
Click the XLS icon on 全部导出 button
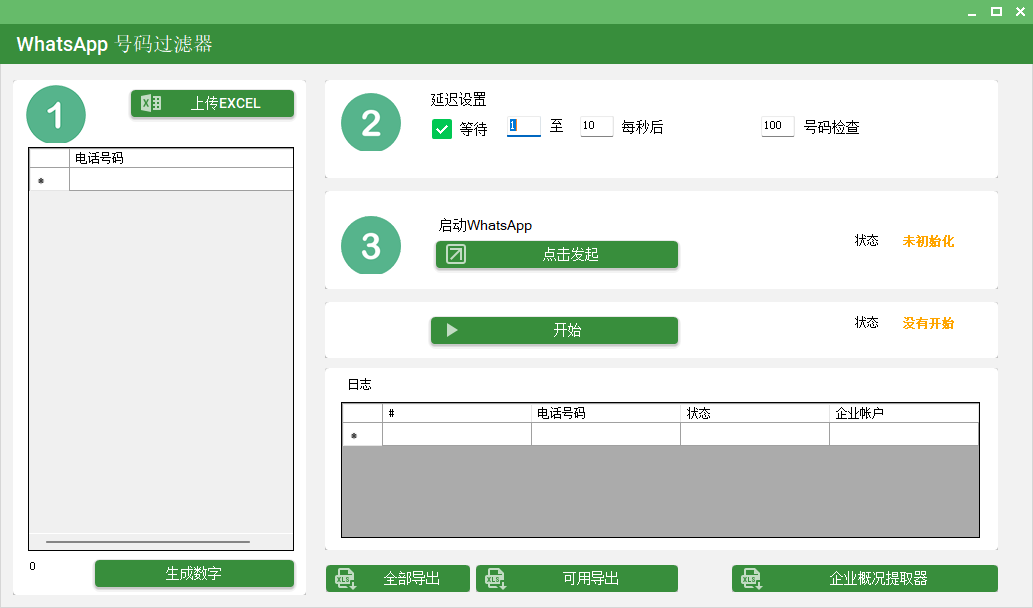coord(346,579)
